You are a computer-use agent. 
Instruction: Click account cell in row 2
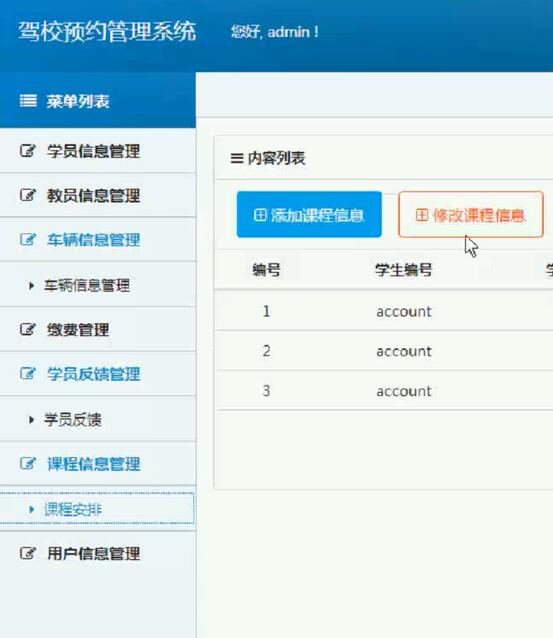tap(404, 351)
